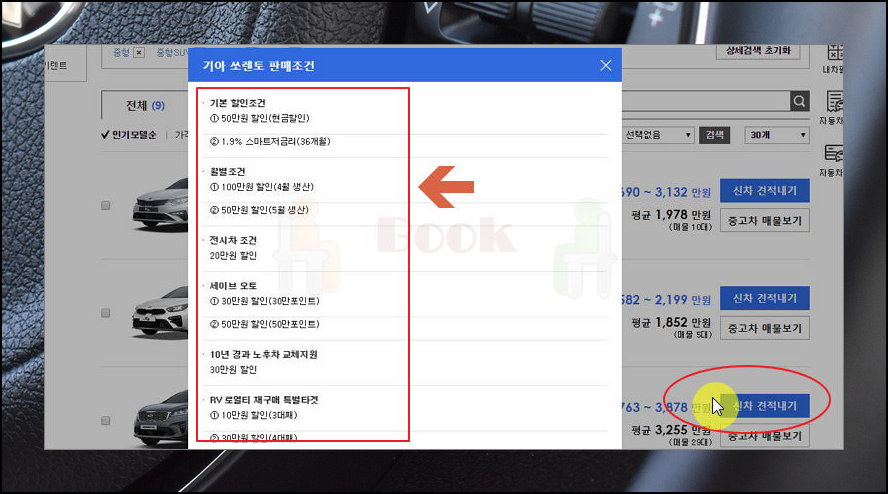Viewport: 888px width, 494px height.
Task: Click the 20만원 할인 line
Action: [x=233, y=255]
